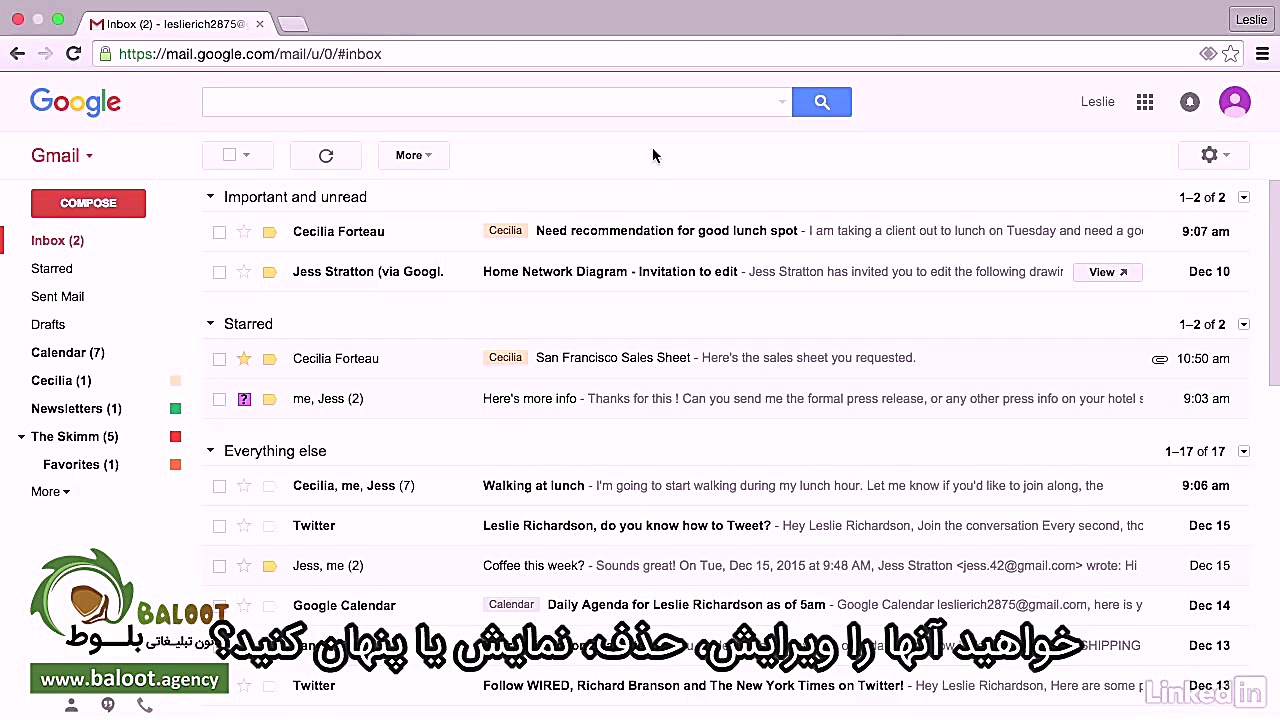Star the Coffee this week email
This screenshot has height=720, width=1280.
[x=244, y=566]
